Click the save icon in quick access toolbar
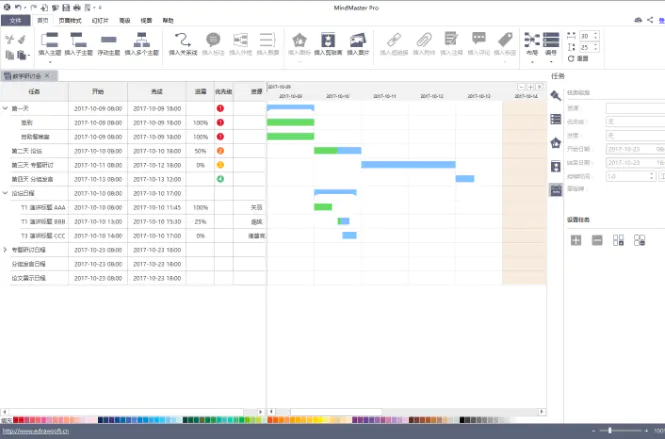The width and height of the screenshot is (665, 439). pos(66,7)
